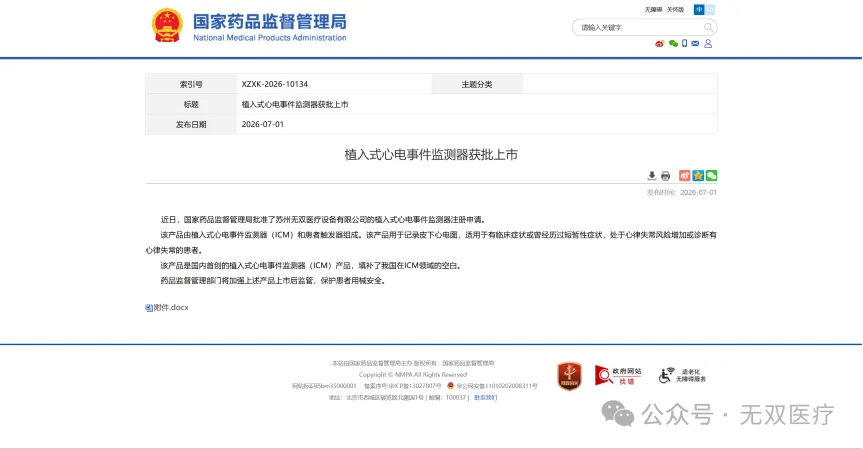Open the Weibo icon in header

pyautogui.click(x=659, y=43)
